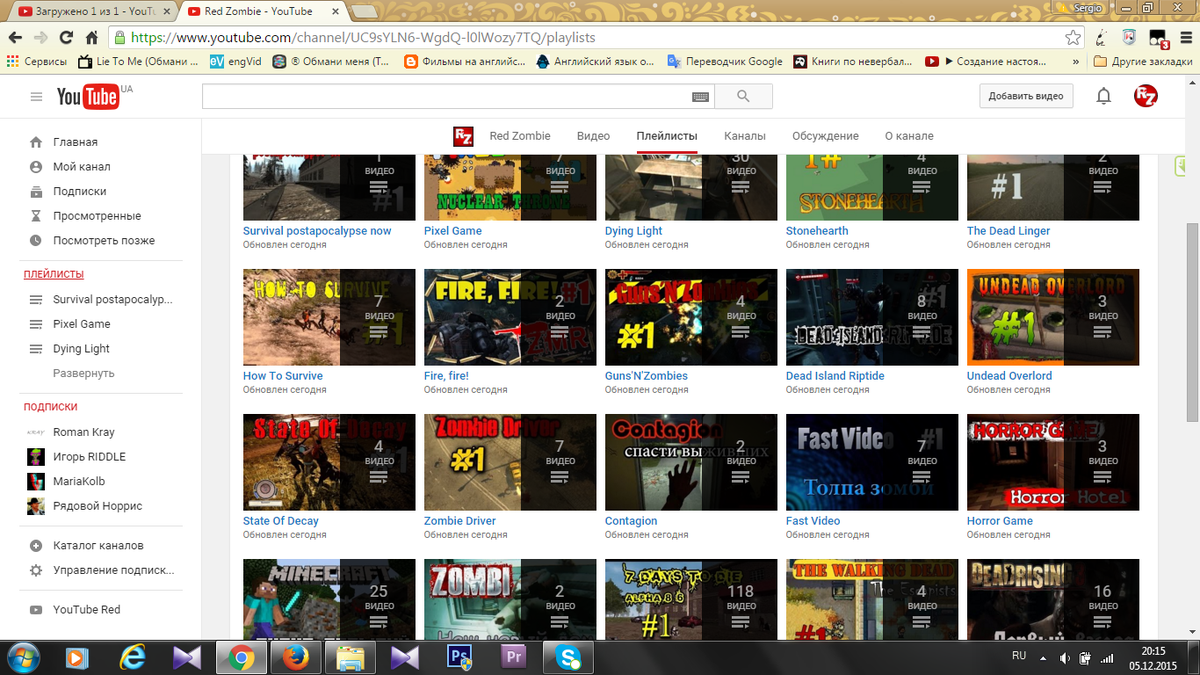Click the Каталог каналов plus icon
This screenshot has width=1200, height=675.
(36, 546)
